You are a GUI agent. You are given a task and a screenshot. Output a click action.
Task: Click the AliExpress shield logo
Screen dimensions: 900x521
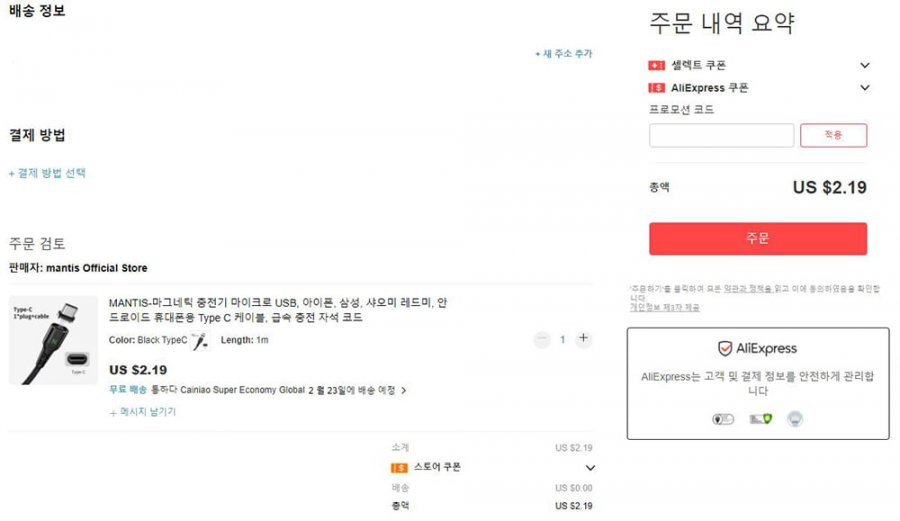point(725,348)
